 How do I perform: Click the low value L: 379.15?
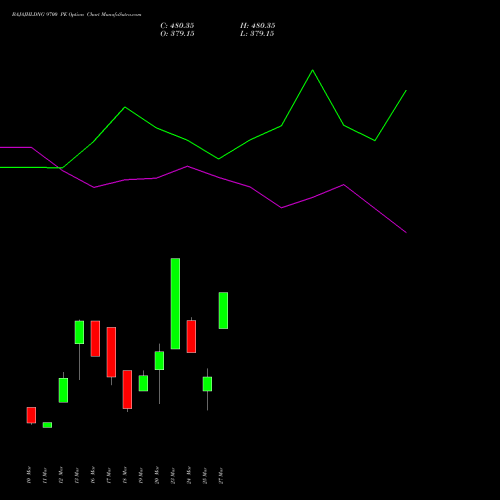(x=257, y=34)
